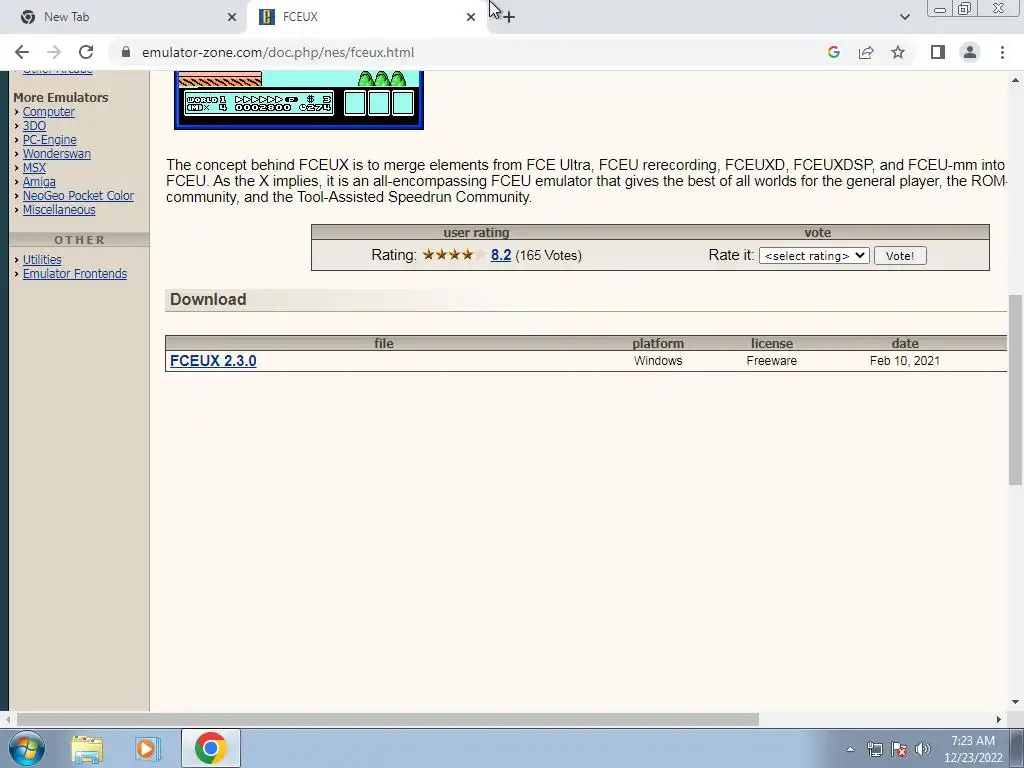Open Google icon in the address bar
The width and height of the screenshot is (1024, 768).
click(833, 52)
